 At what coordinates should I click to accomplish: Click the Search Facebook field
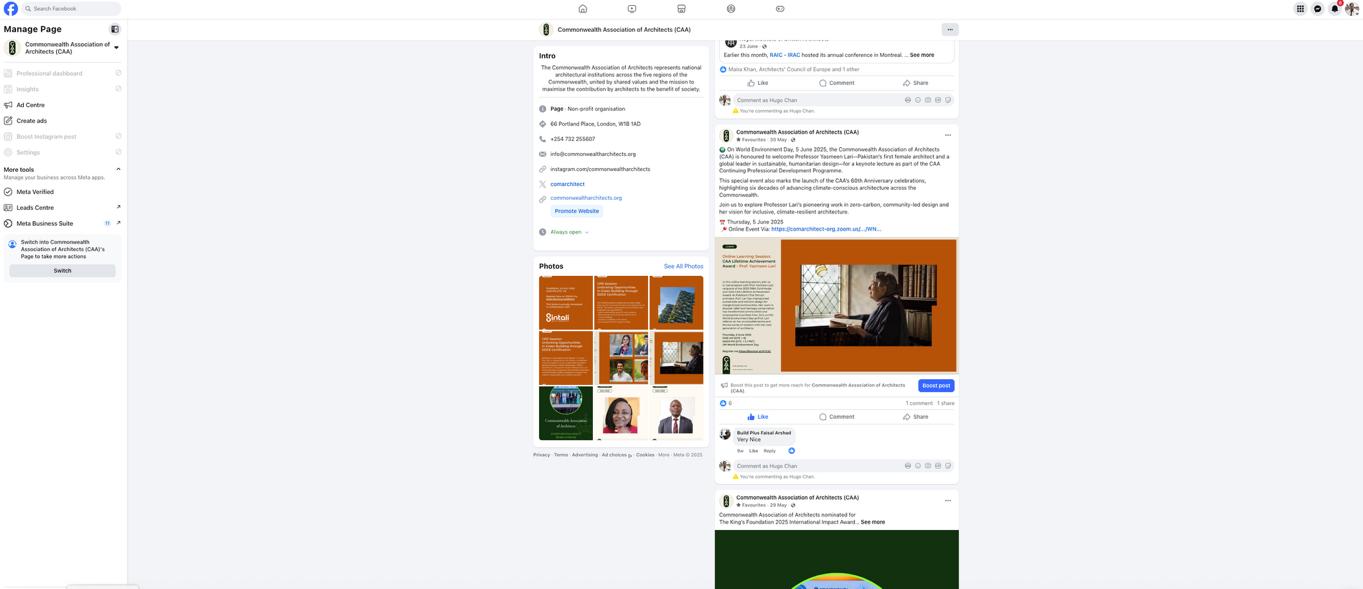[x=70, y=9]
